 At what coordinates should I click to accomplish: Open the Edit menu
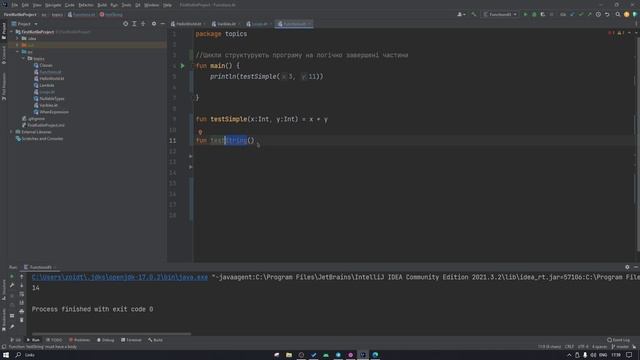[25, 5]
